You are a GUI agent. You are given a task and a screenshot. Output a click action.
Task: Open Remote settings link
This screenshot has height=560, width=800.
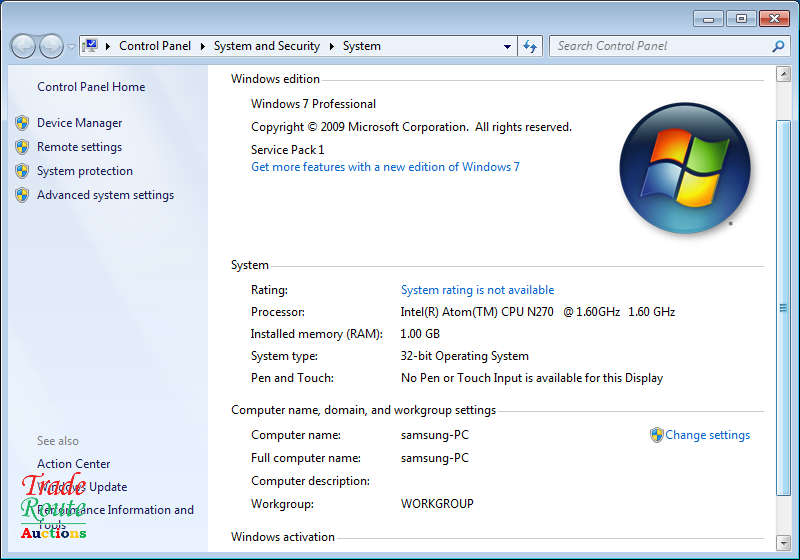click(80, 147)
